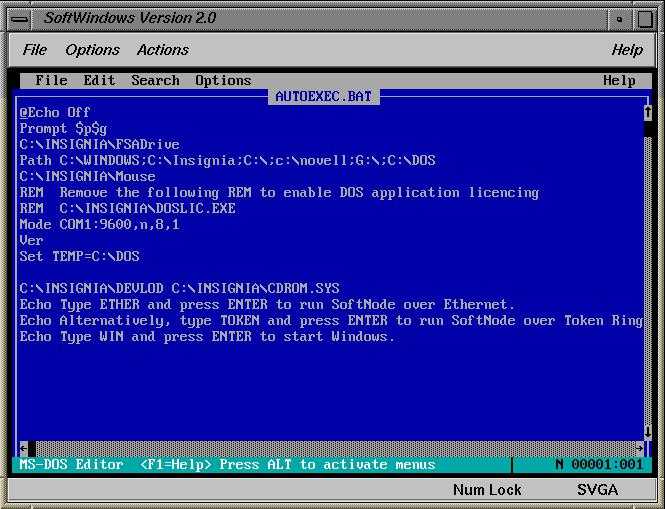
Task: Click the cursor position 00001:001 indicator
Action: point(607,464)
